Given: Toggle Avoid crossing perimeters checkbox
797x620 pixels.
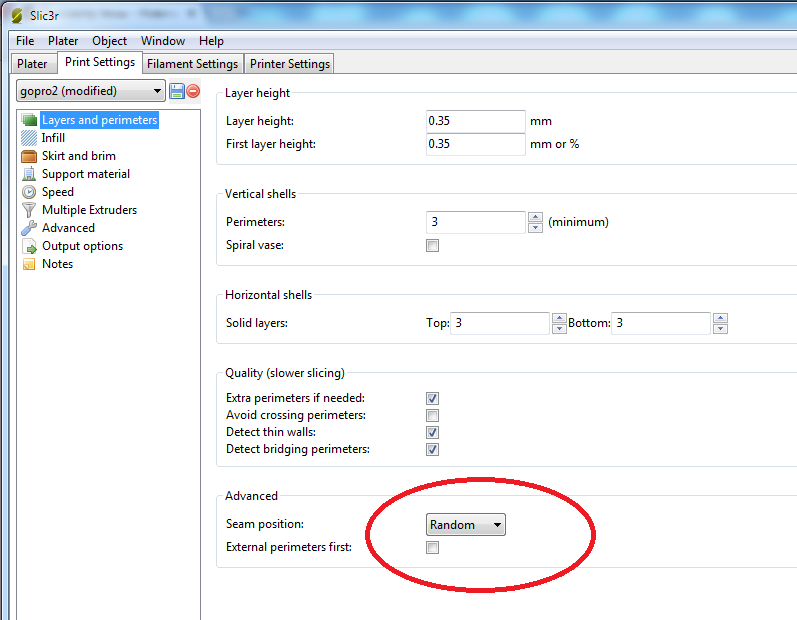Looking at the screenshot, I should click(433, 415).
